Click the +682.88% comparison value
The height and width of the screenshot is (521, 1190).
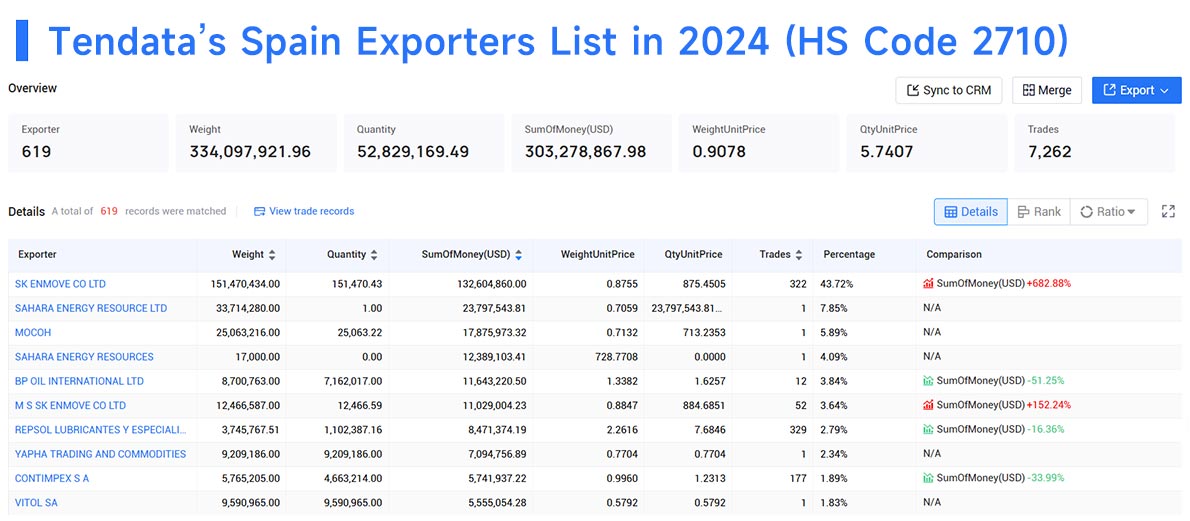pyautogui.click(x=1049, y=284)
